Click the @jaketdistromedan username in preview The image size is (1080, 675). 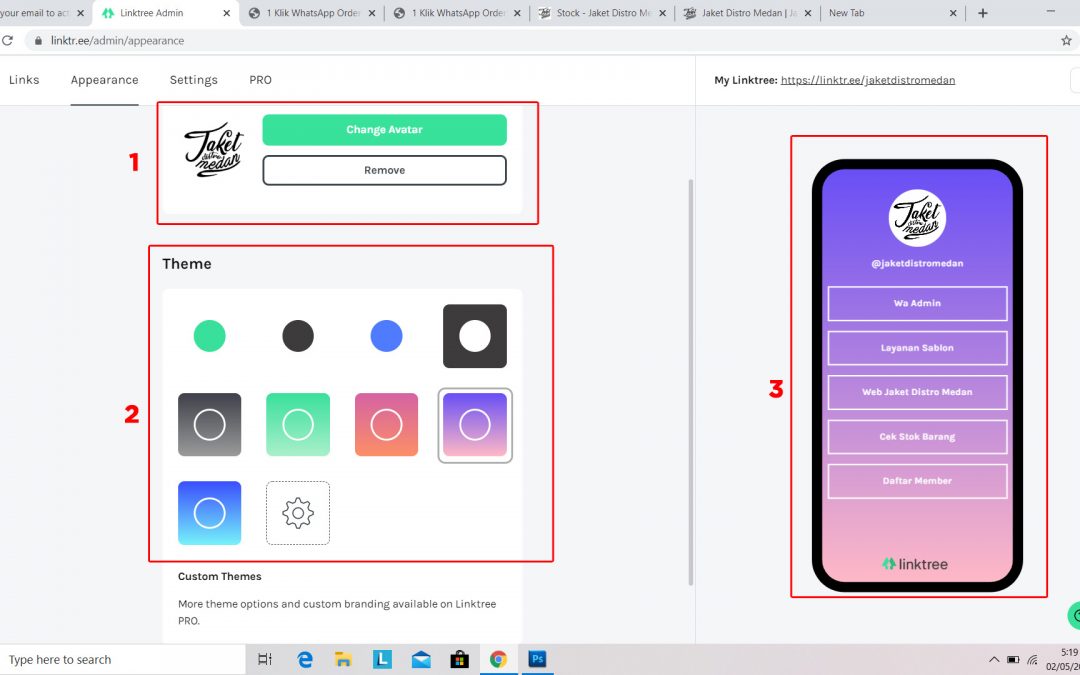917,263
